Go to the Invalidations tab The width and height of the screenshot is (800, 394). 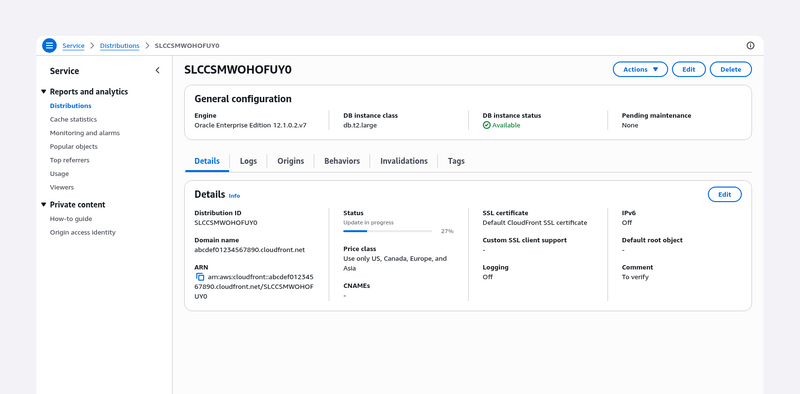[404, 161]
